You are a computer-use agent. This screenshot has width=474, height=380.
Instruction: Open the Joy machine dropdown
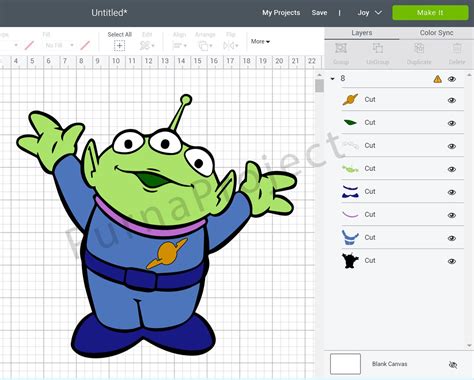point(369,13)
